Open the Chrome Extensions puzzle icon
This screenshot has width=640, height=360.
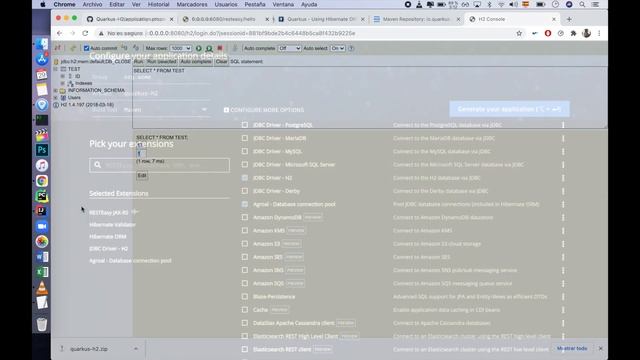click(573, 33)
